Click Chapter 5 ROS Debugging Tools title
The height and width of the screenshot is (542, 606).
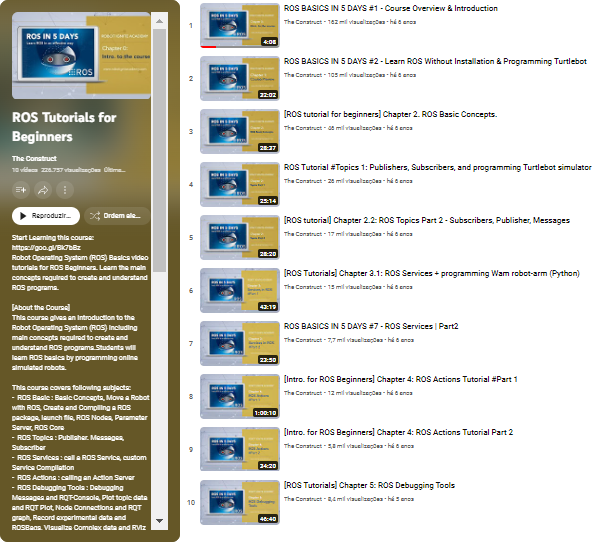(369, 485)
